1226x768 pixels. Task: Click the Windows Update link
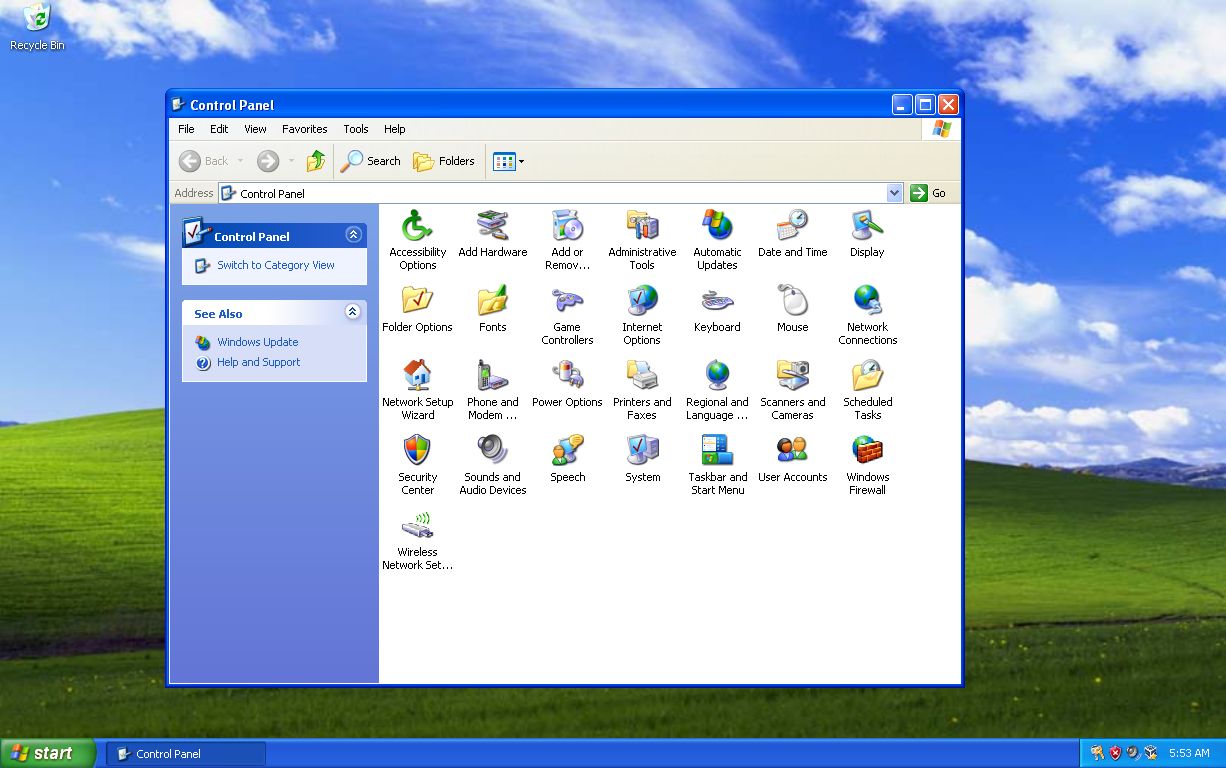[x=257, y=342]
